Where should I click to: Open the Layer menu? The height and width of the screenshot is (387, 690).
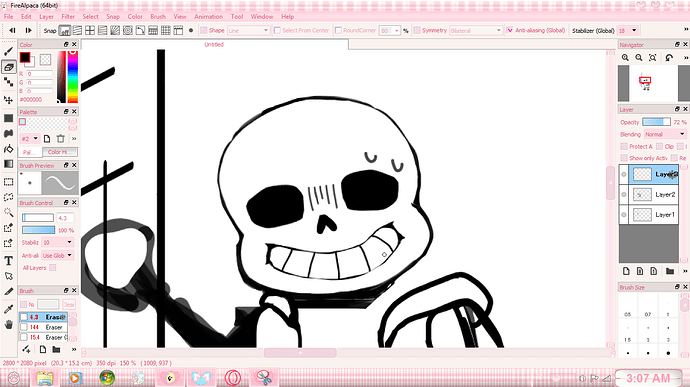click(x=46, y=17)
